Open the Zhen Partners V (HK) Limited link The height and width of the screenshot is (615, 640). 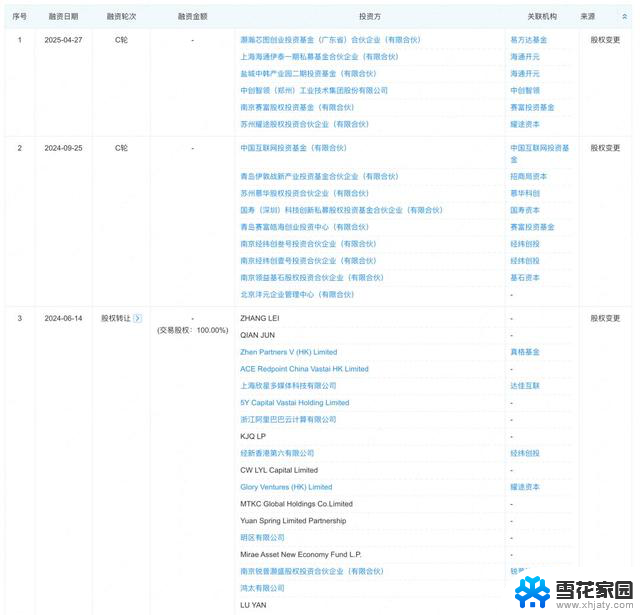tap(289, 352)
